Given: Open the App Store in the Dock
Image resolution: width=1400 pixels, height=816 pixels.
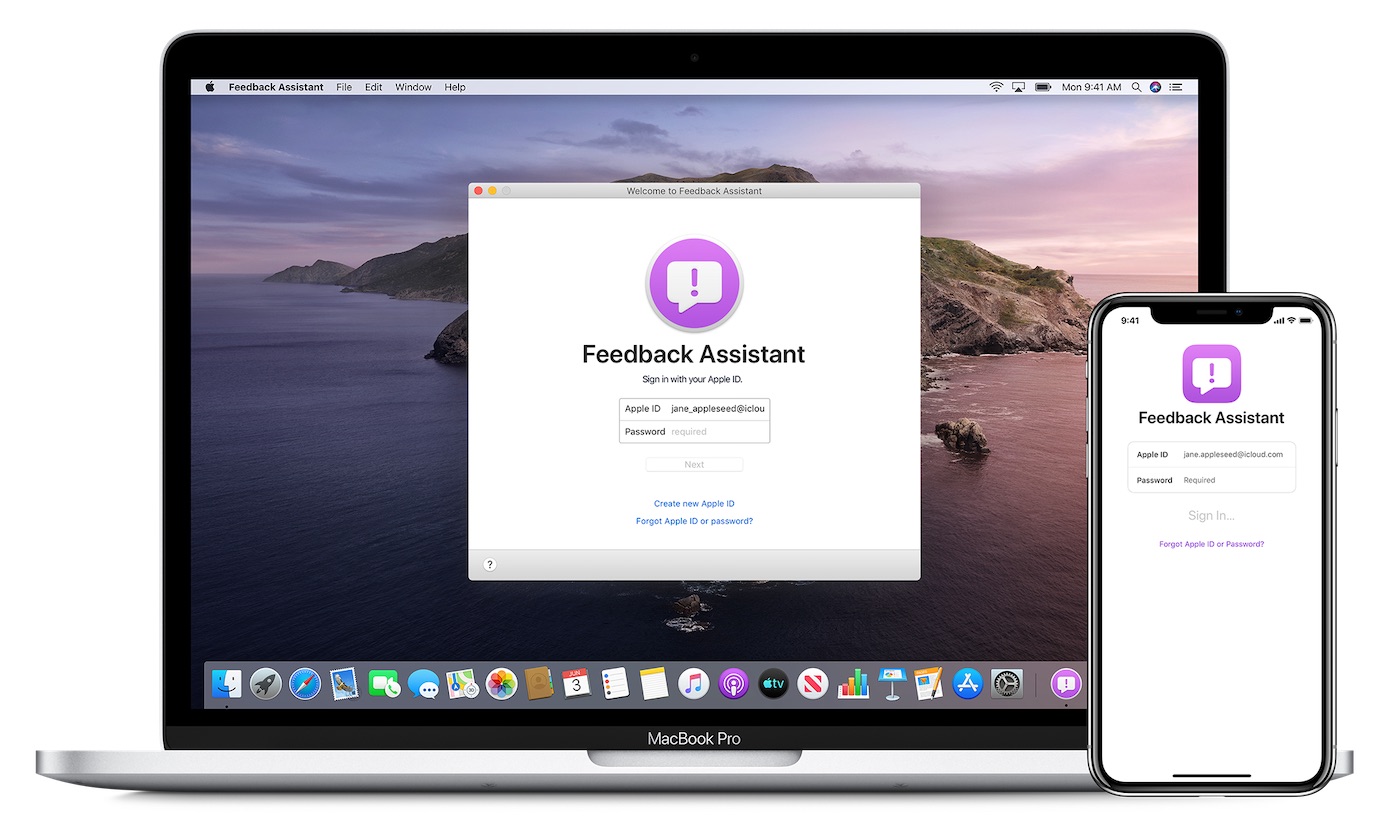Looking at the screenshot, I should pos(968,684).
